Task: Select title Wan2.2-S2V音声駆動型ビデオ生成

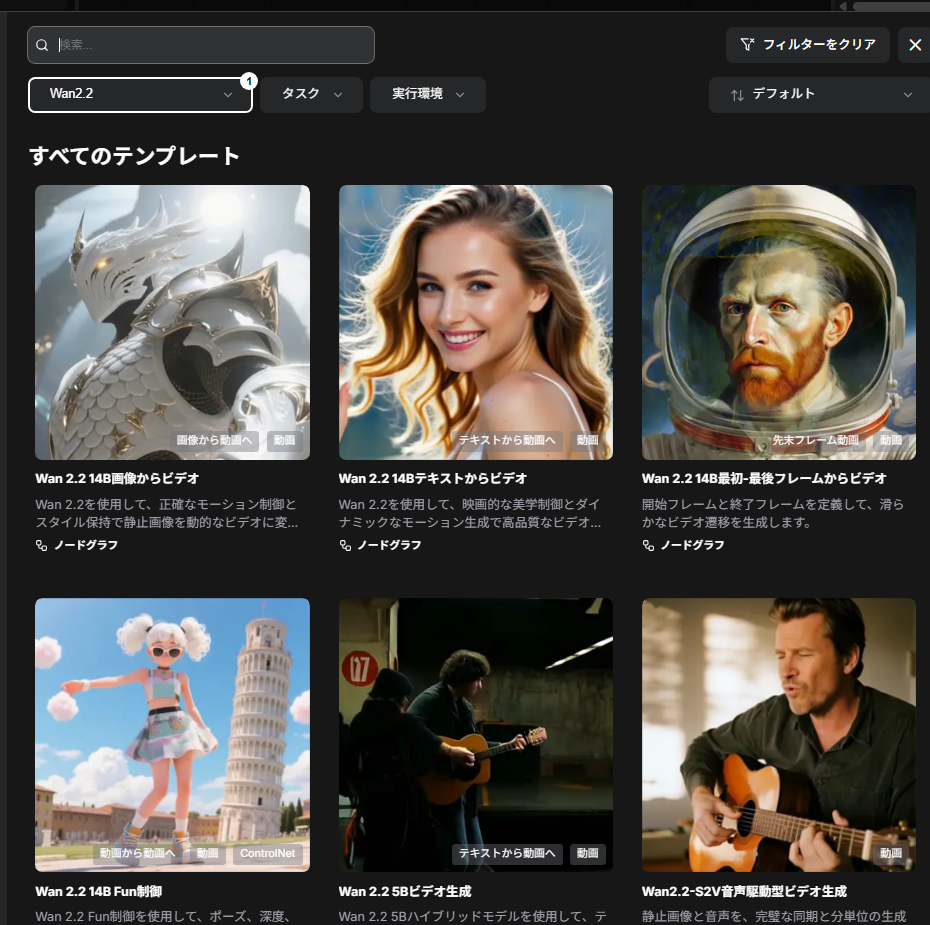Action: click(x=744, y=891)
